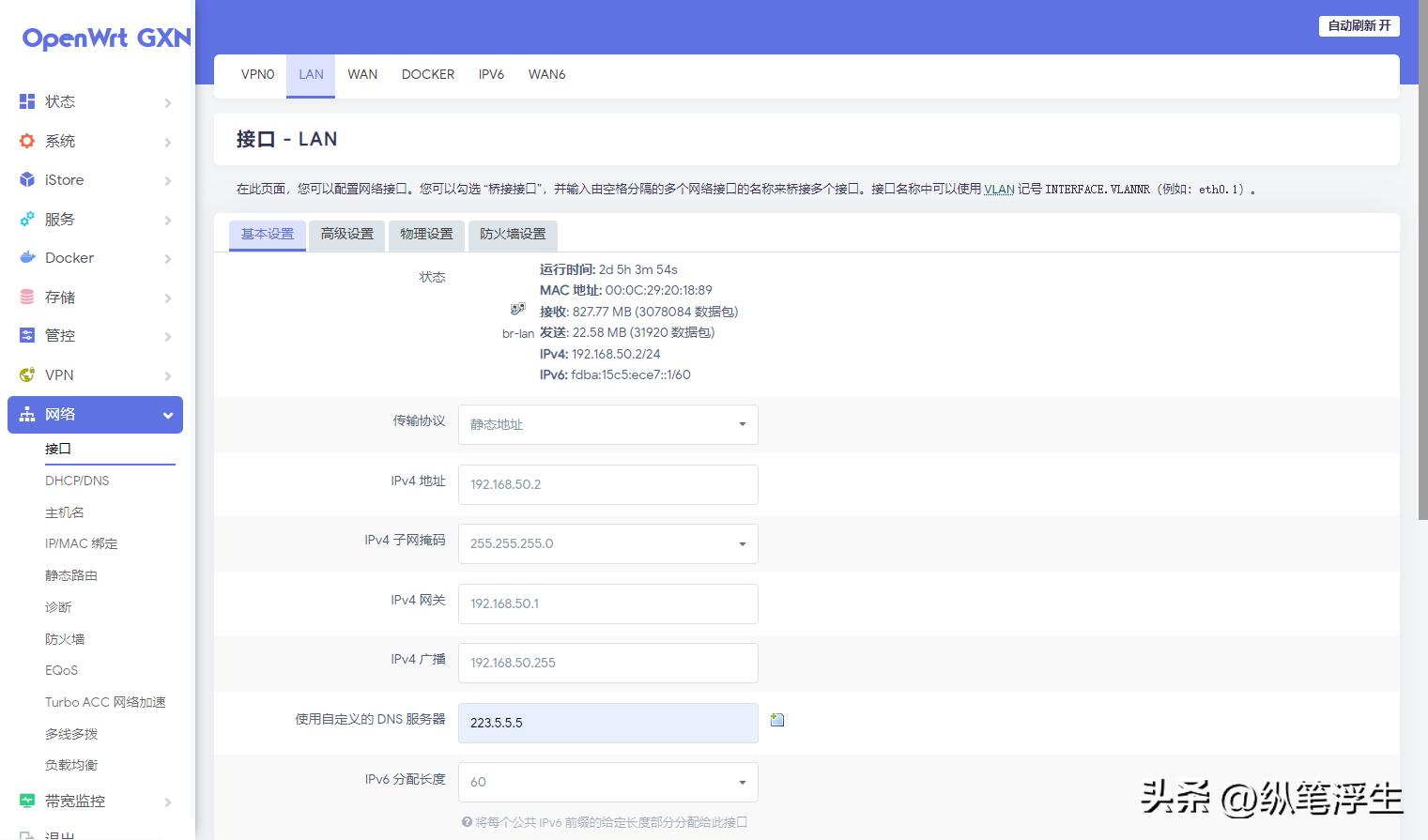Add another custom DNS server entry

pyautogui.click(x=776, y=719)
